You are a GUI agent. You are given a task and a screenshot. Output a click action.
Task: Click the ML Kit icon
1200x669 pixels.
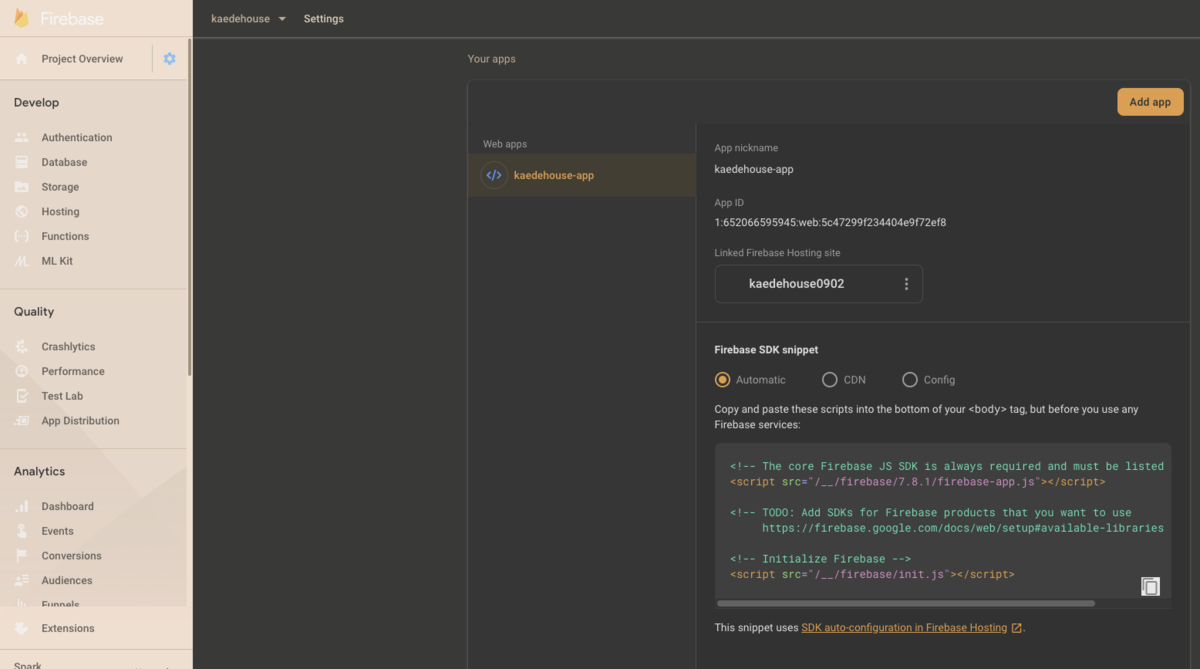pyautogui.click(x=22, y=261)
